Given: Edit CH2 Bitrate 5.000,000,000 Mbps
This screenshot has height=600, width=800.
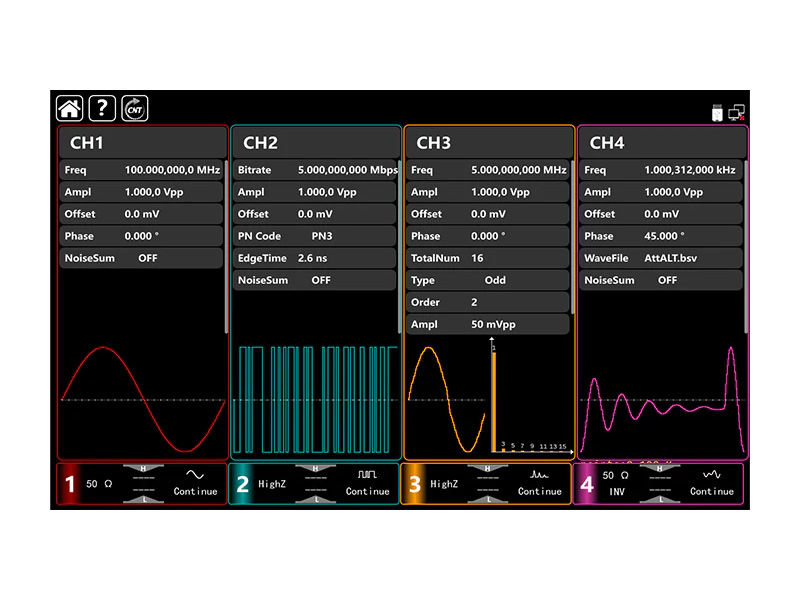Looking at the screenshot, I should point(314,170).
